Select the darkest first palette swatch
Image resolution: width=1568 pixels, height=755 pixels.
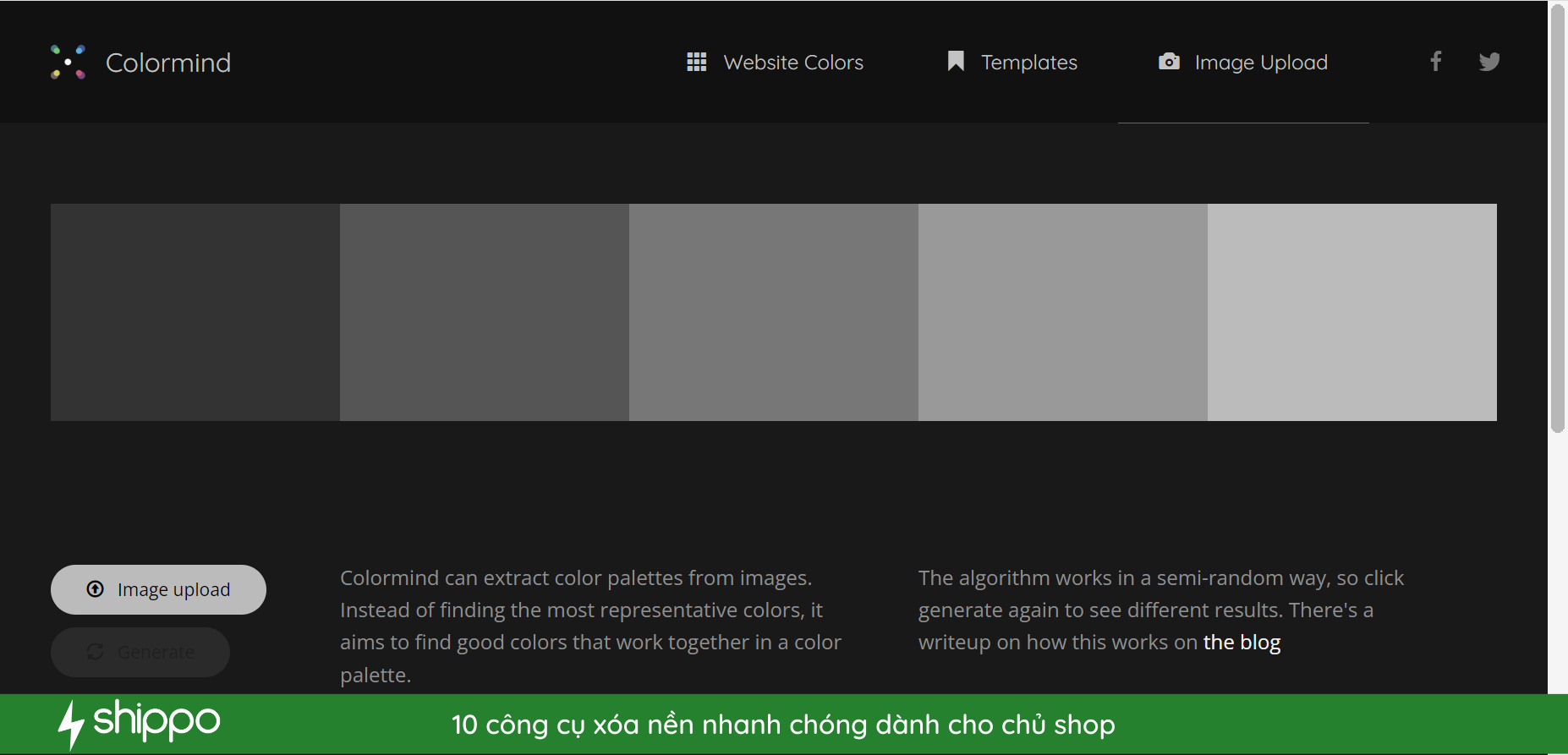(x=195, y=312)
